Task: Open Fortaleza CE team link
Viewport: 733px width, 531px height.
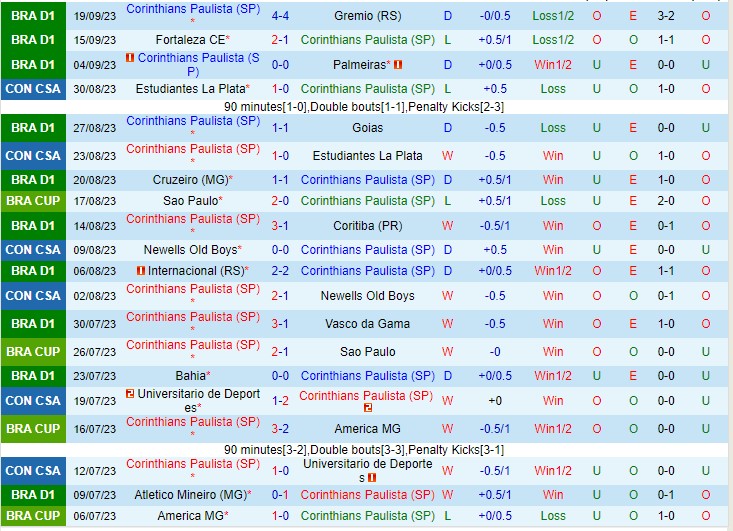Action: (x=191, y=40)
